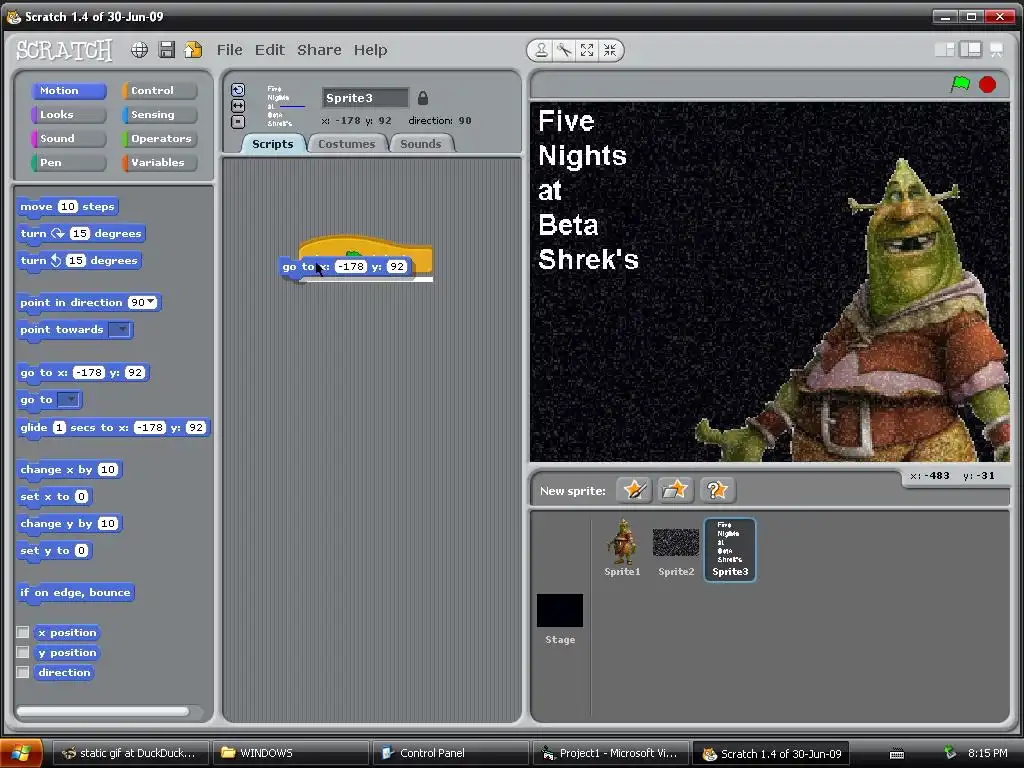Open the go to target dropdown

point(68,400)
